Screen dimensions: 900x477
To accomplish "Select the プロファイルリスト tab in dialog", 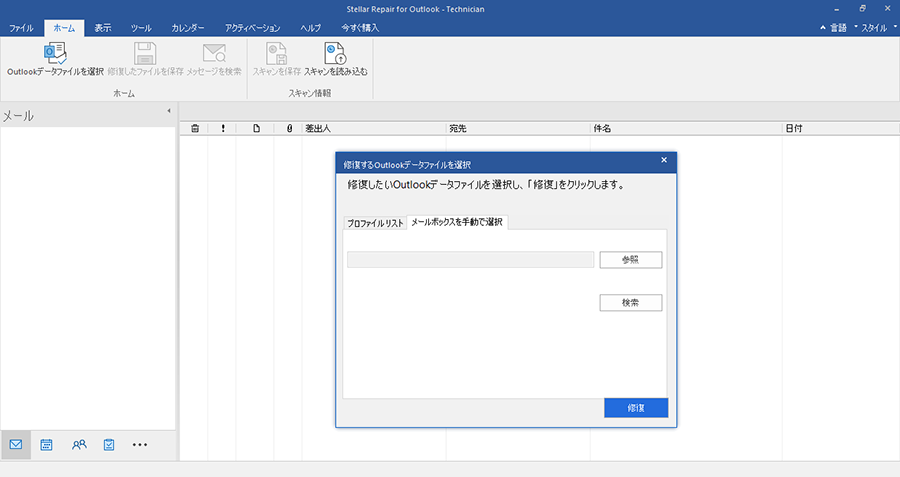I will (375, 223).
